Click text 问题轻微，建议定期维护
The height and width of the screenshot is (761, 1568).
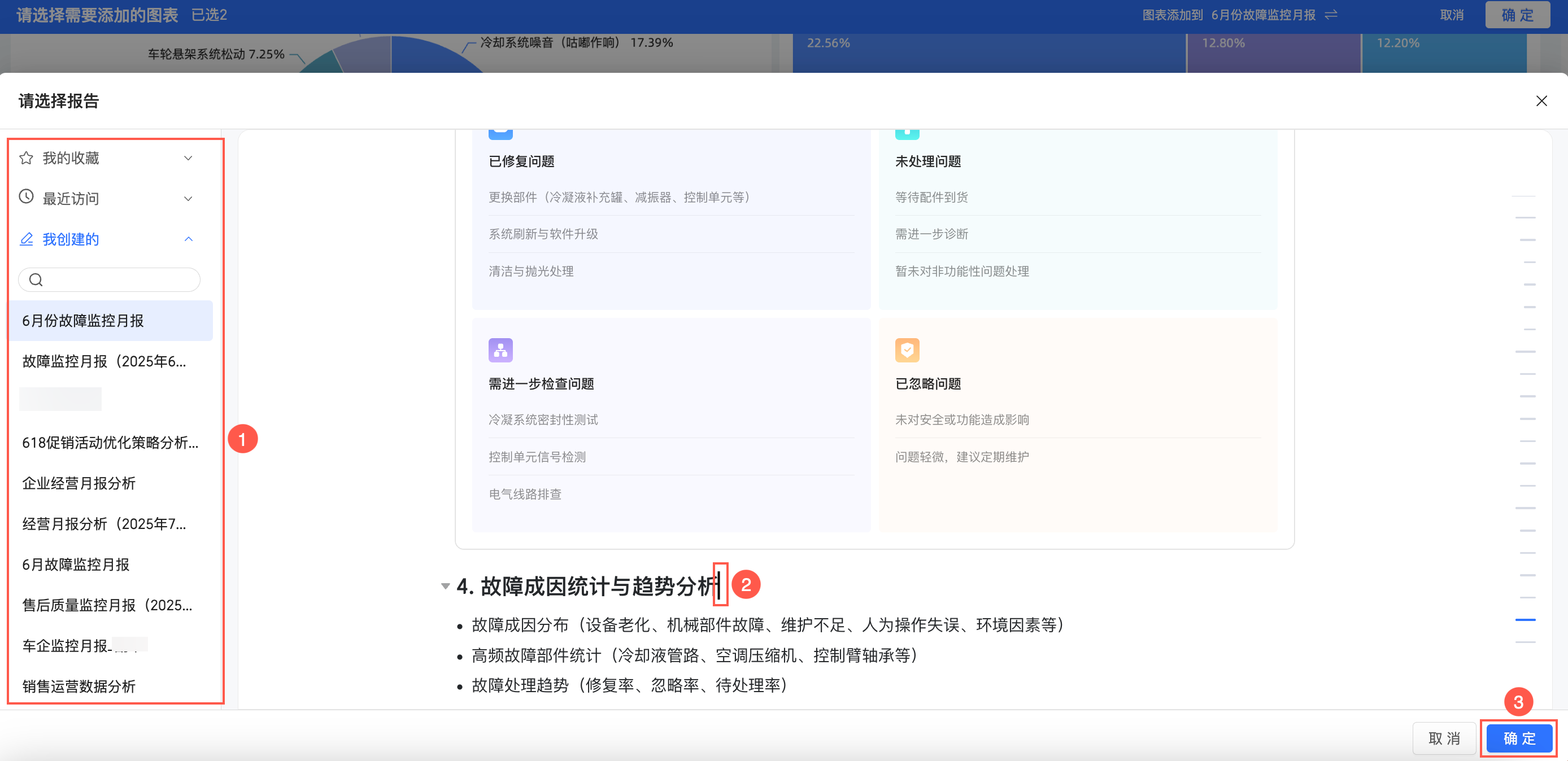[962, 457]
